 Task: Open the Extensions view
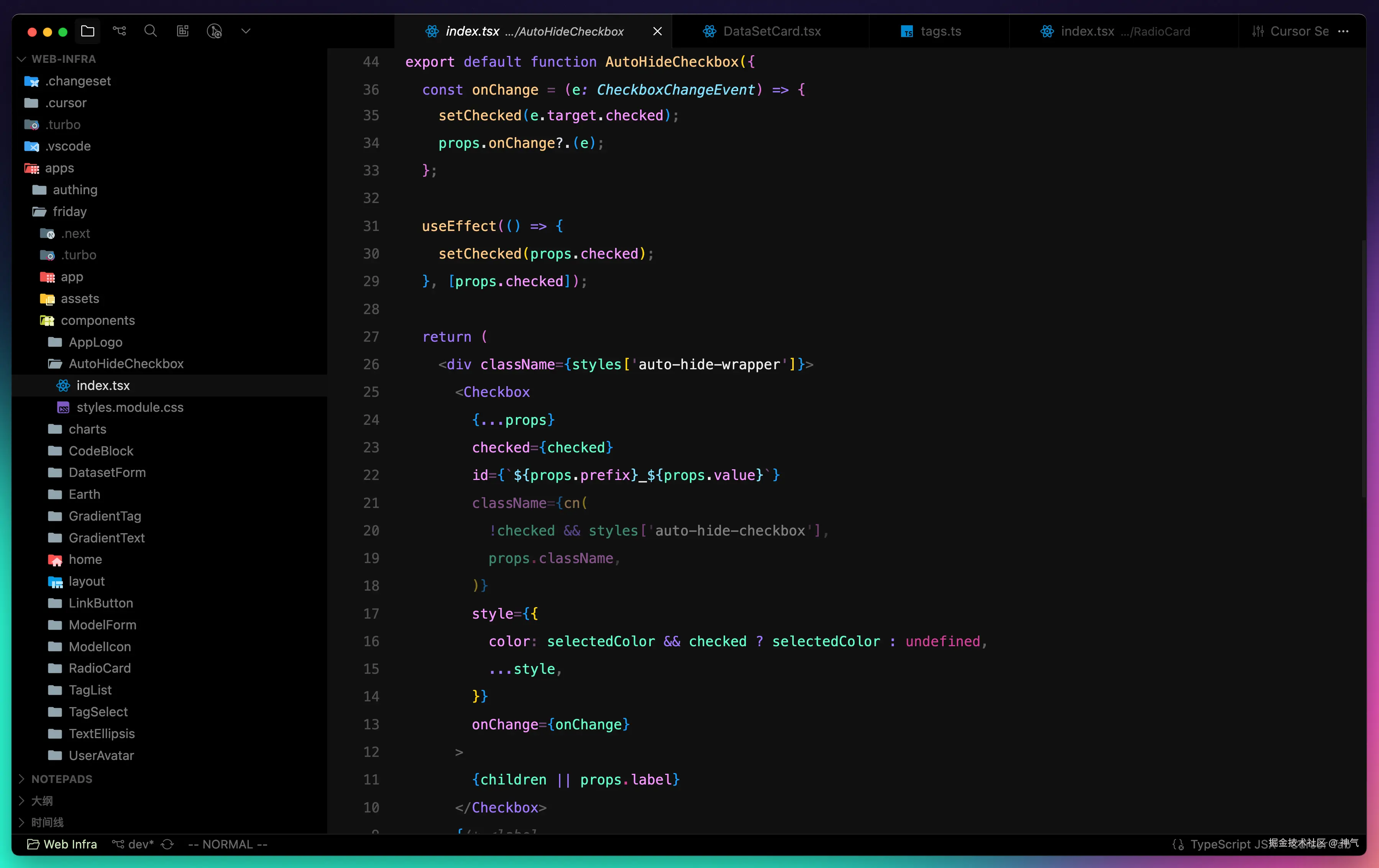[183, 31]
